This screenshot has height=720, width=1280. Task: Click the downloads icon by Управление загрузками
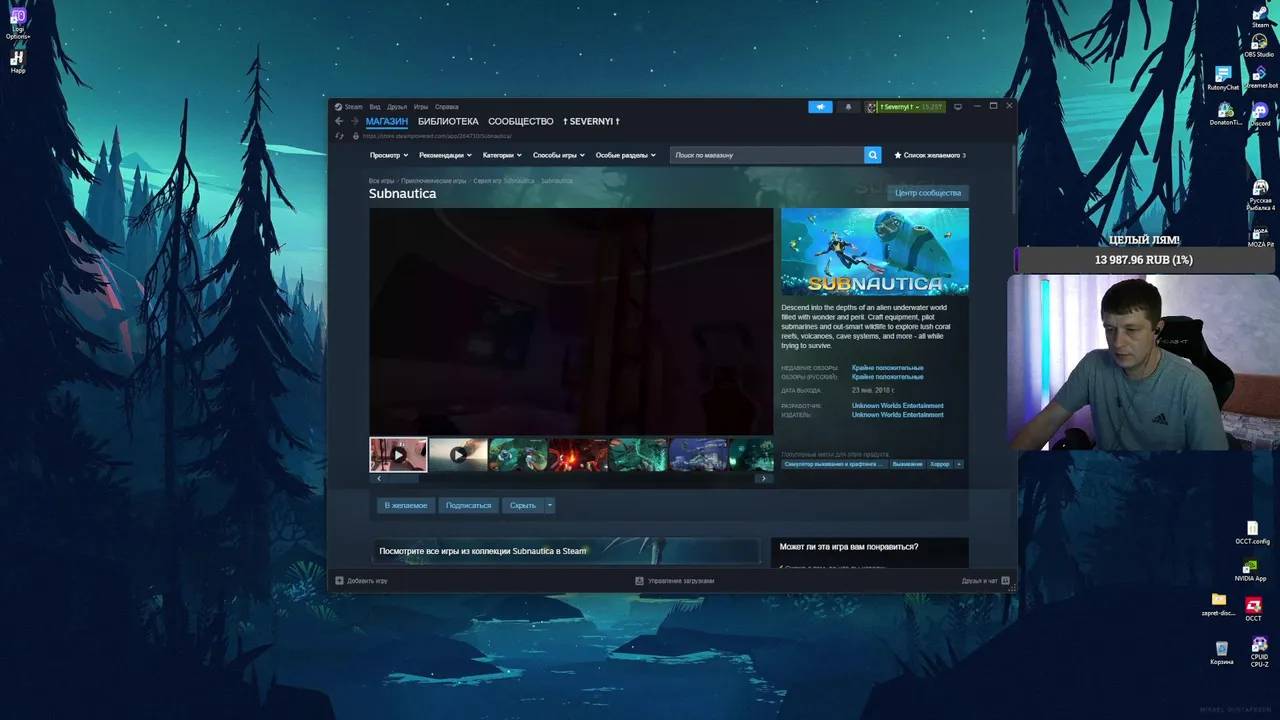pyautogui.click(x=640, y=580)
